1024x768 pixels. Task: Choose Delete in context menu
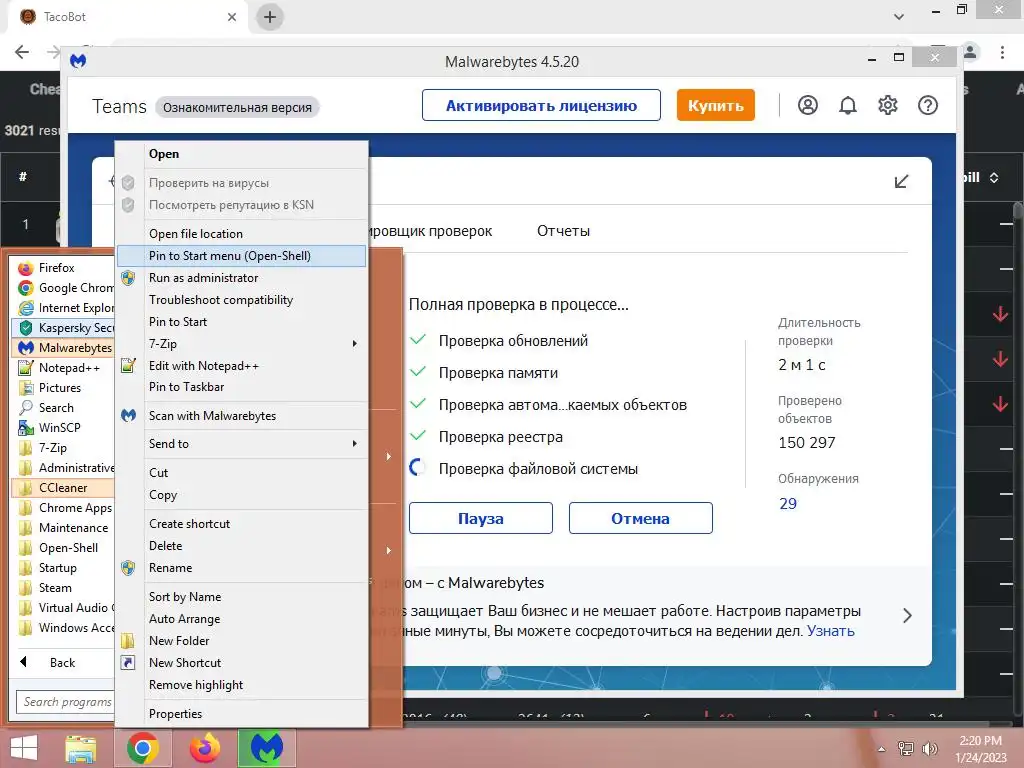pyautogui.click(x=241, y=546)
